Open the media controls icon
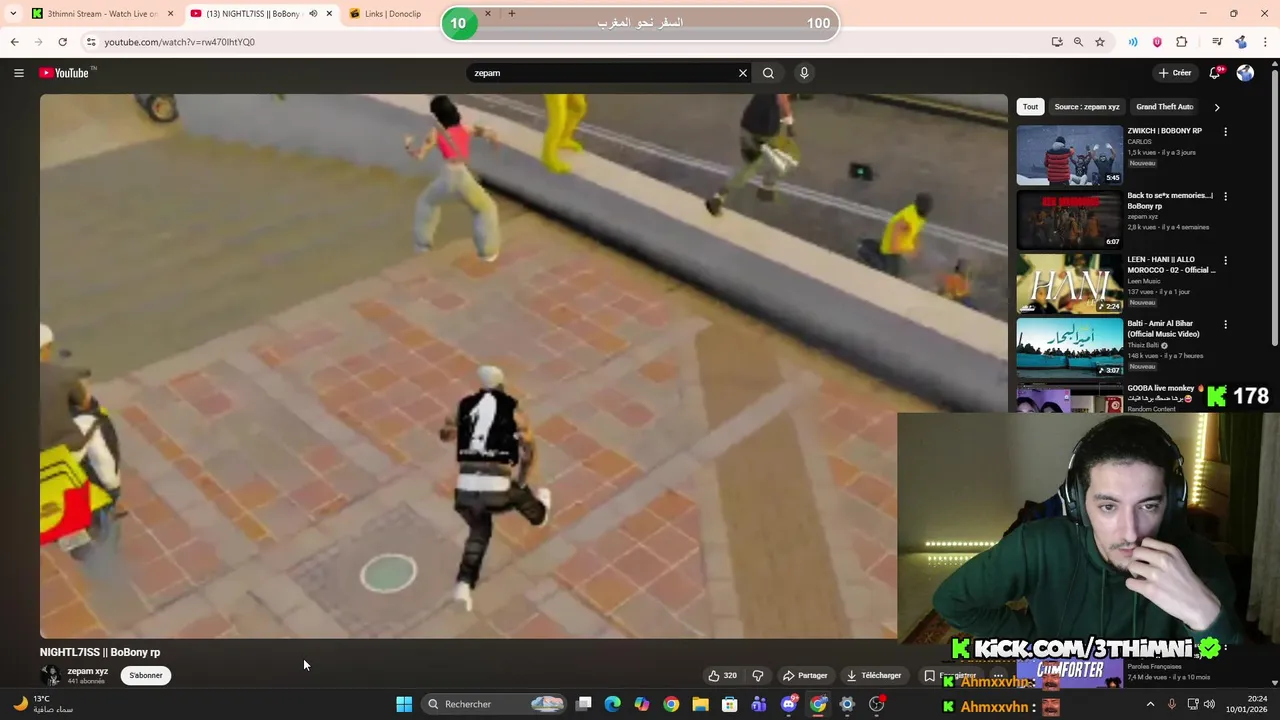Viewport: 1280px width, 720px height. tap(1217, 42)
